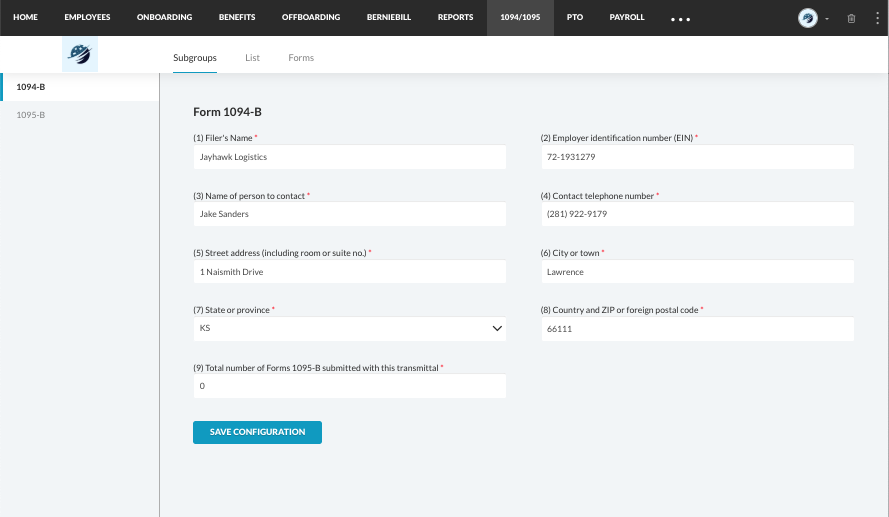Image resolution: width=889 pixels, height=517 pixels.
Task: Open the Reports menu in the navbar
Action: tap(455, 18)
